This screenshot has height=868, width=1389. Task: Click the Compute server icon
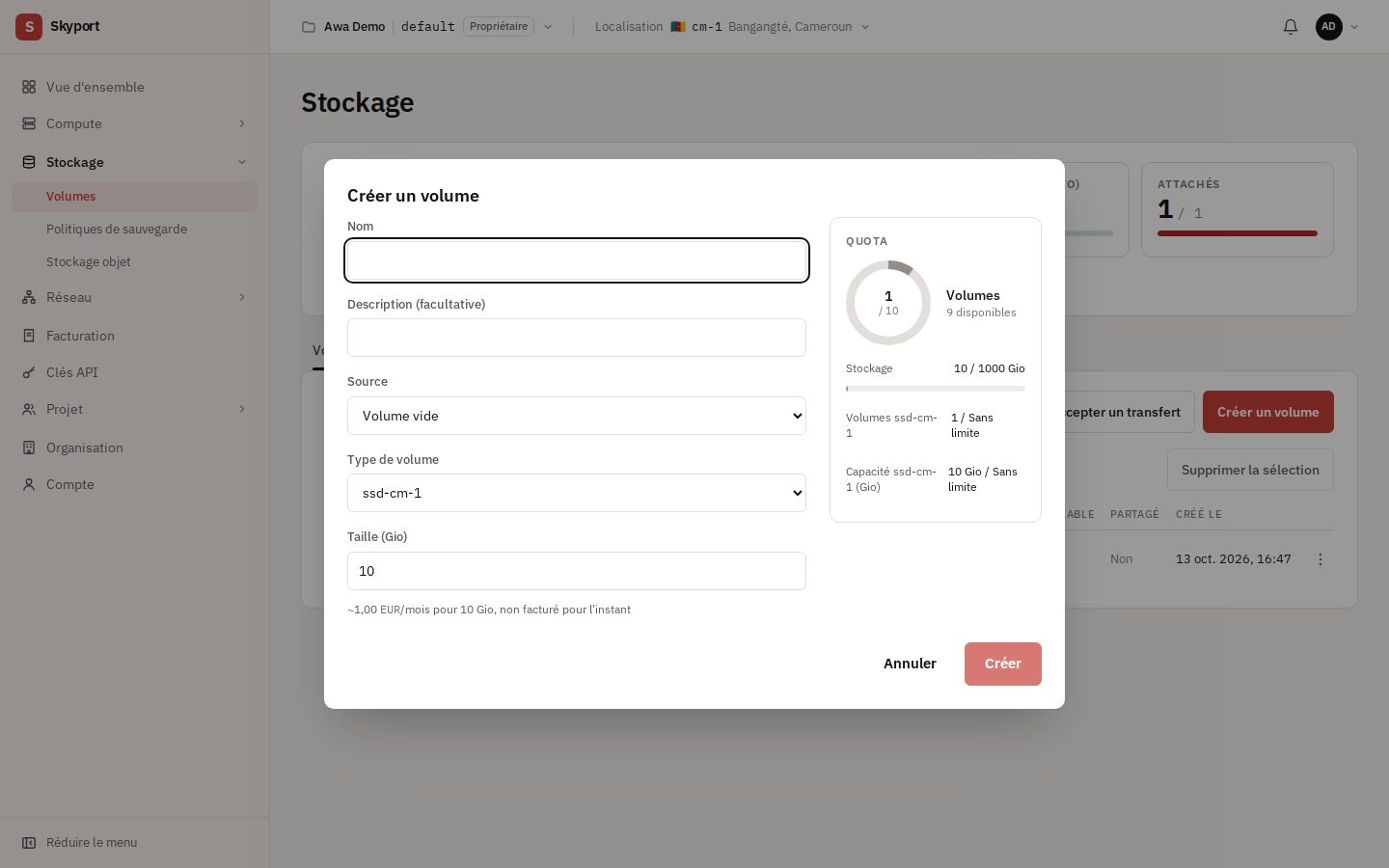click(29, 123)
